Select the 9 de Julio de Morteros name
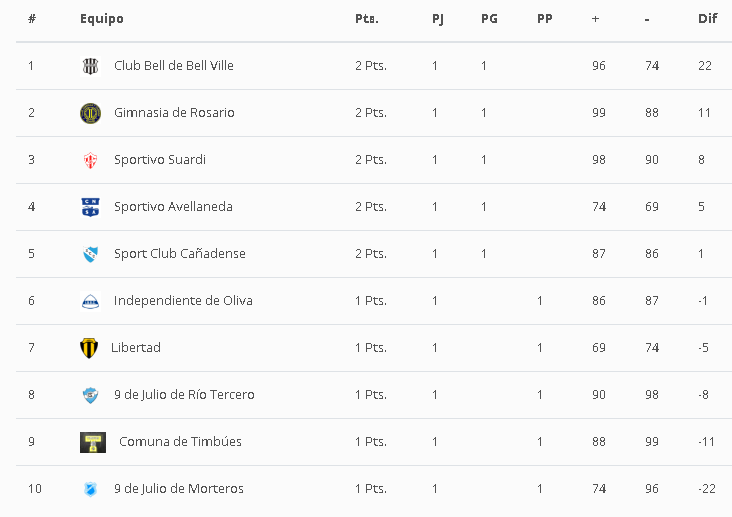732x517 pixels. click(x=178, y=489)
